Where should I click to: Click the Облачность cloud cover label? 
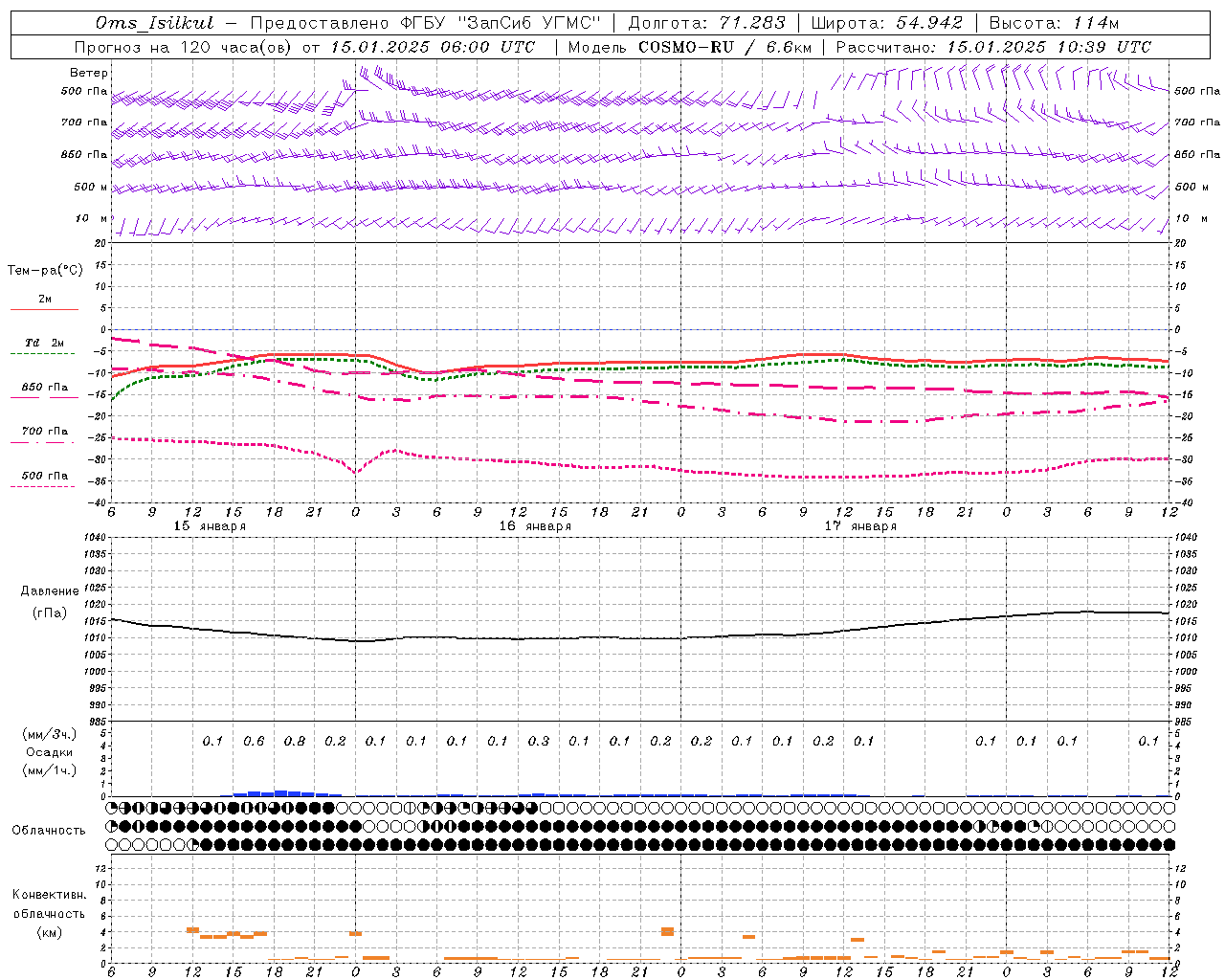click(x=49, y=830)
